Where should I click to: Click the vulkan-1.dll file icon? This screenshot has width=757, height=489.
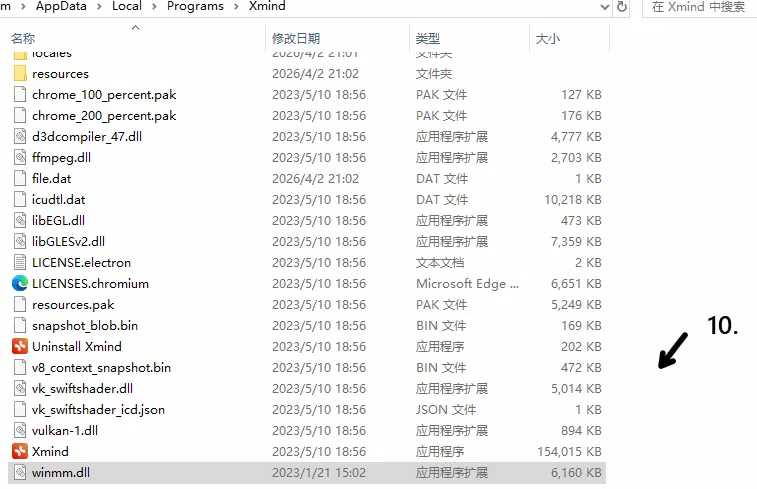20,431
